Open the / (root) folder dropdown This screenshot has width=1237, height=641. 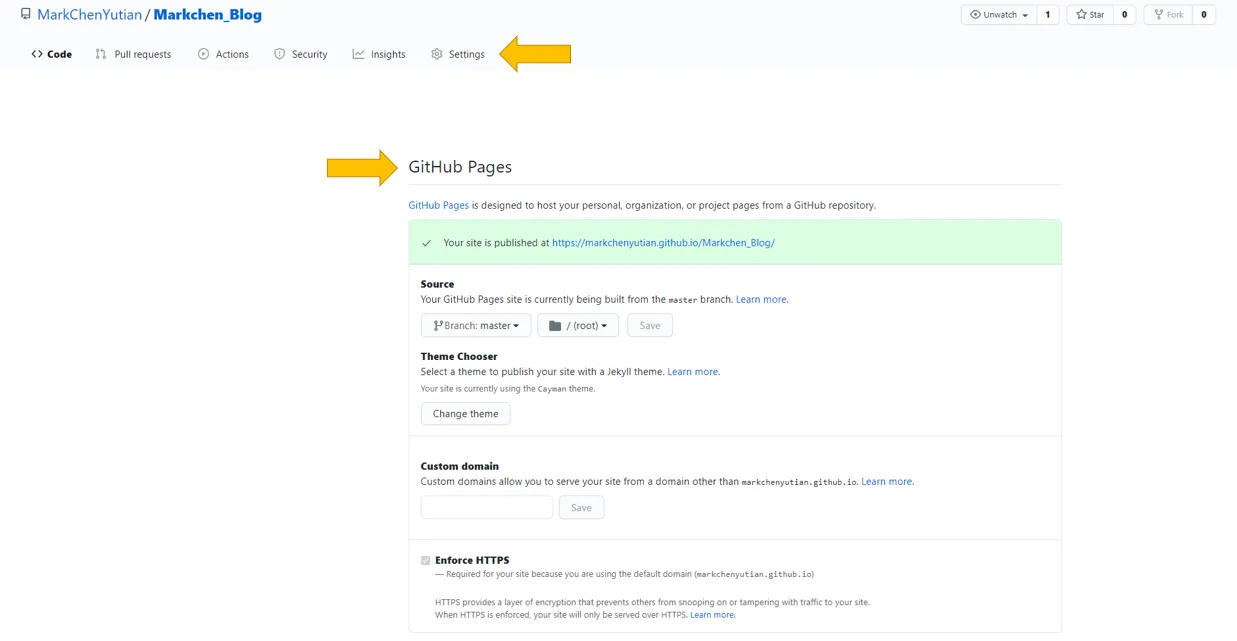(x=578, y=326)
